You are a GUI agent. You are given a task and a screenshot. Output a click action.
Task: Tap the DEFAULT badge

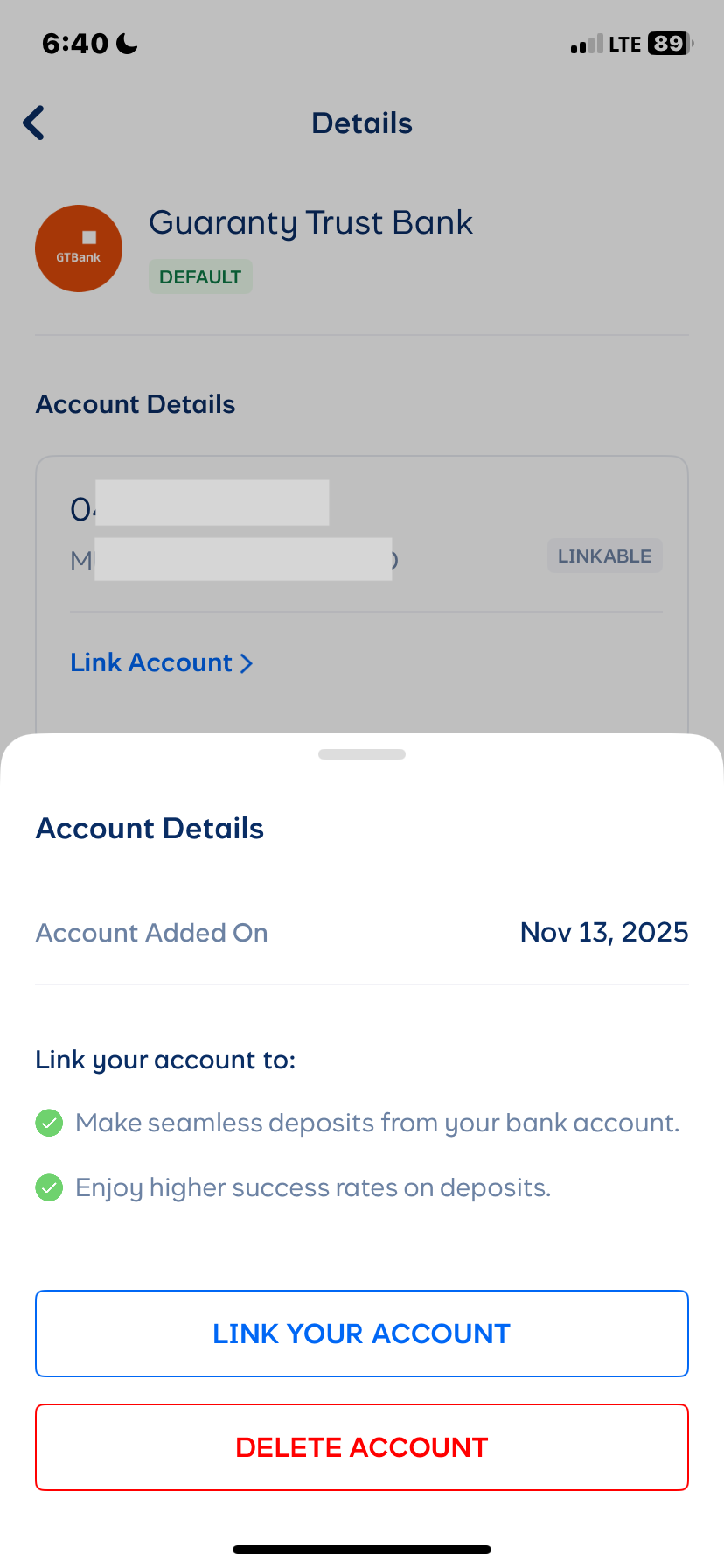[x=200, y=277]
